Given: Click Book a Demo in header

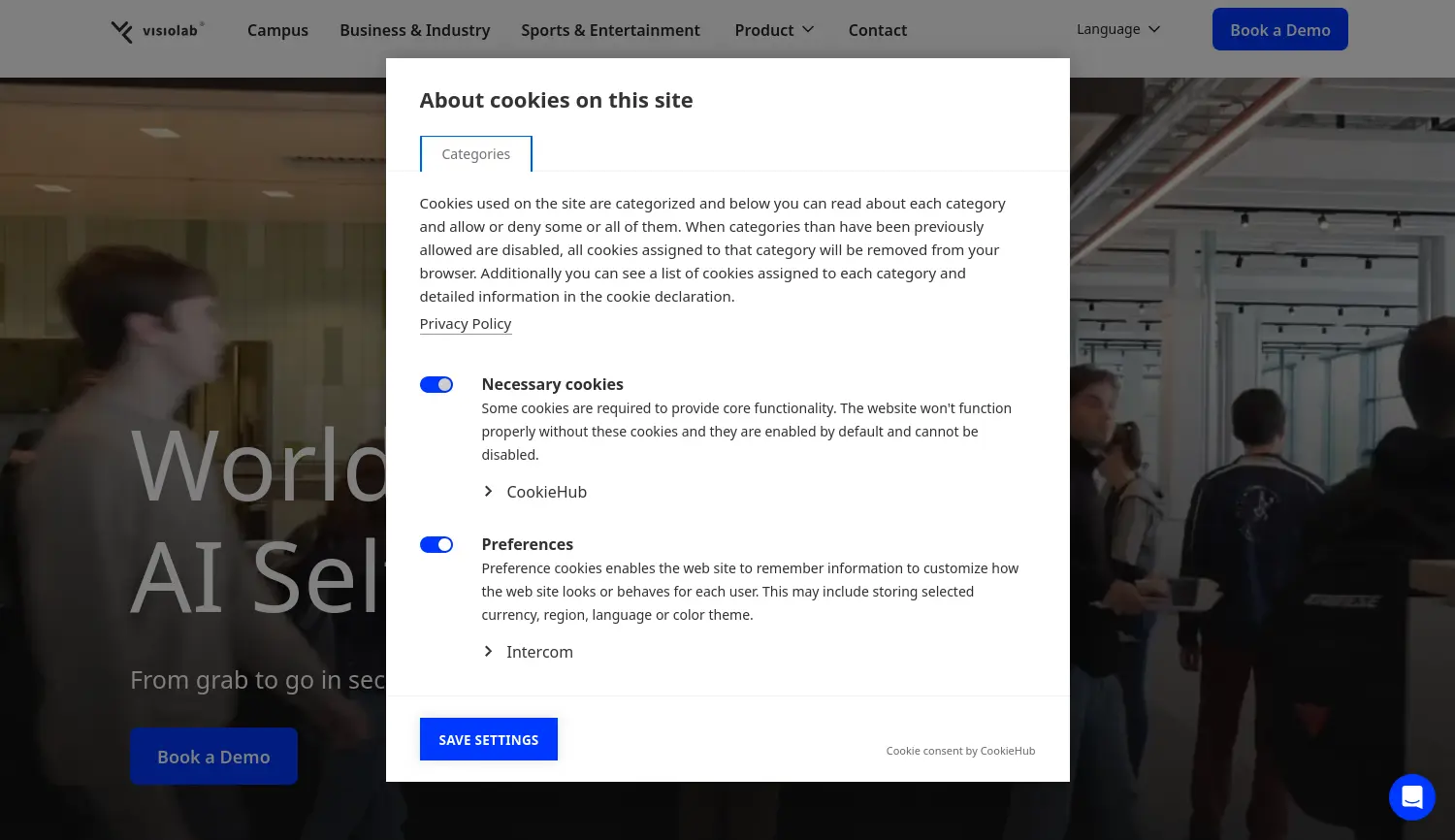Looking at the screenshot, I should coord(1279,30).
